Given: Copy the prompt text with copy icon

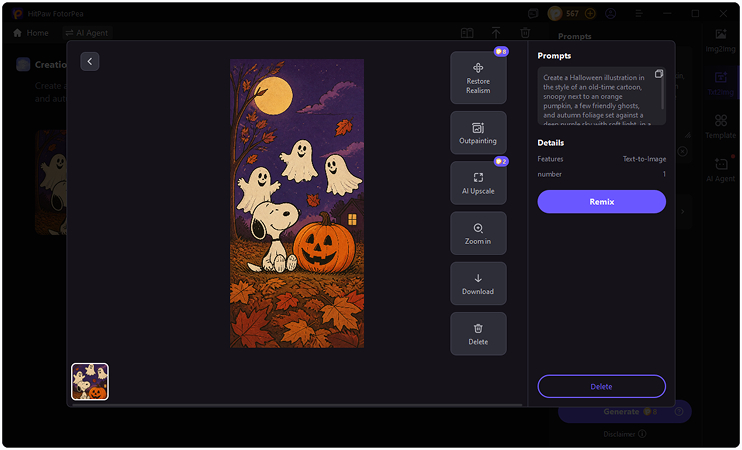Looking at the screenshot, I should (x=658, y=74).
